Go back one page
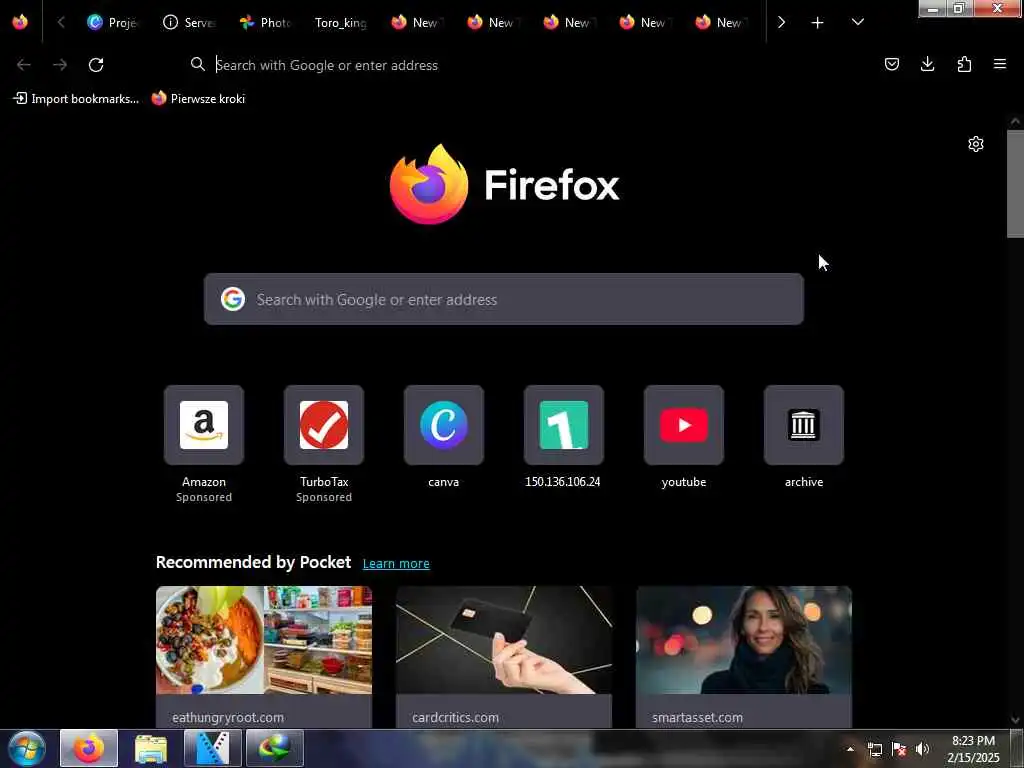 pos(24,65)
